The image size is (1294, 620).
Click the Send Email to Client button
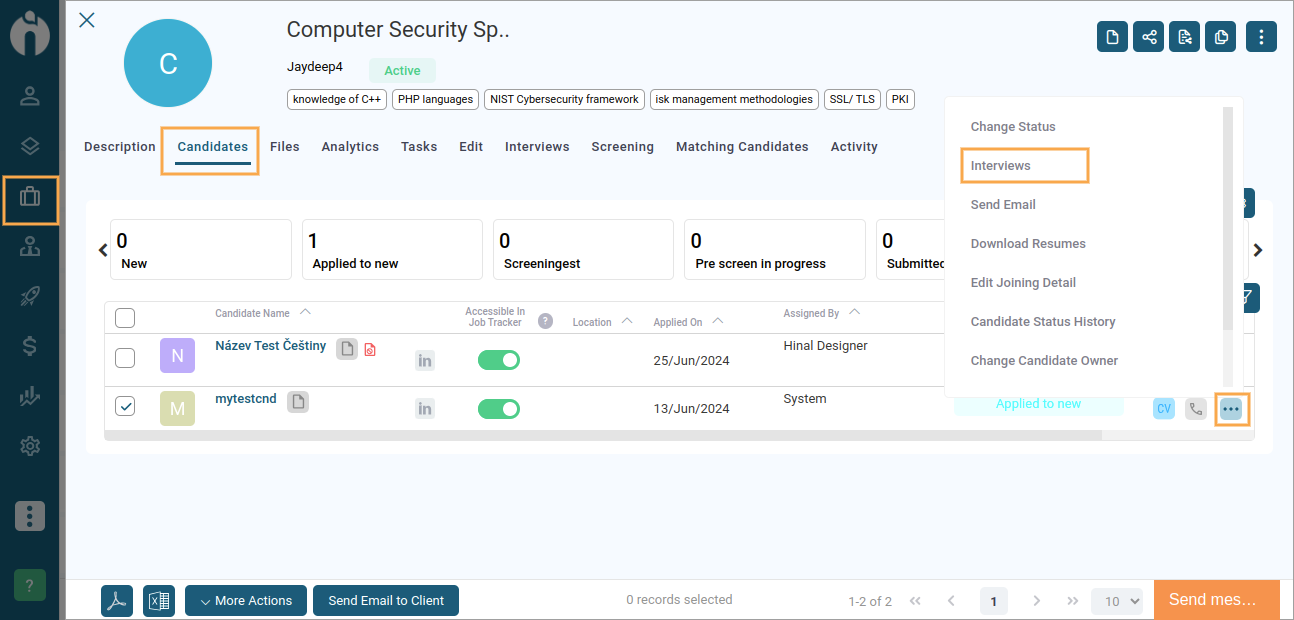386,601
